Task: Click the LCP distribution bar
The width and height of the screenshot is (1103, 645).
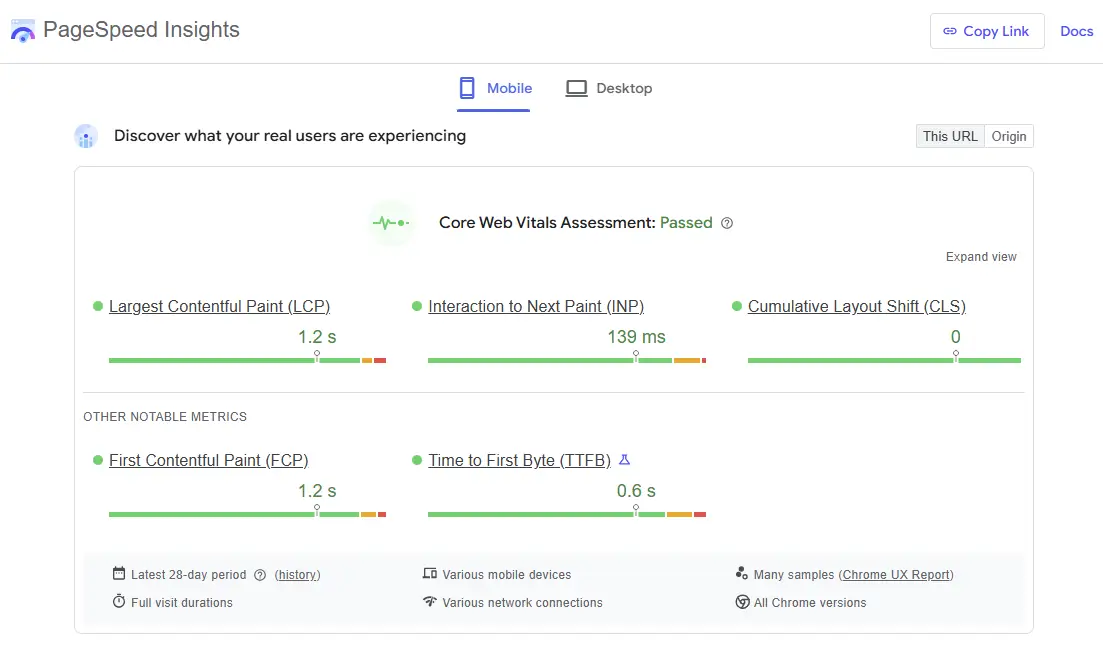Action: 248,360
